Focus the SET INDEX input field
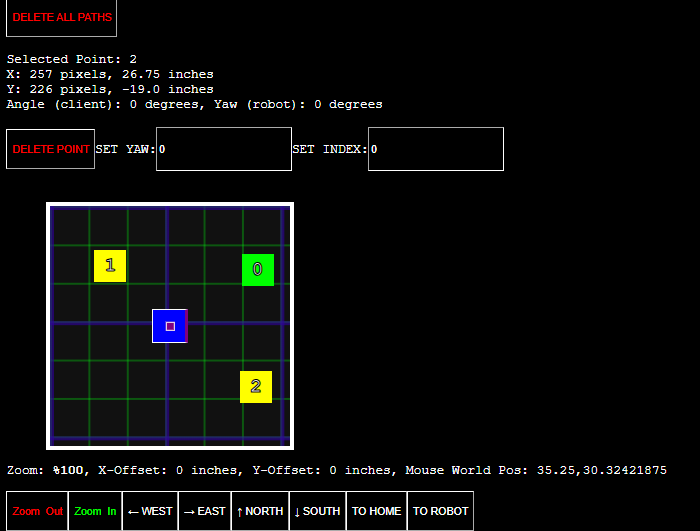 click(x=436, y=149)
